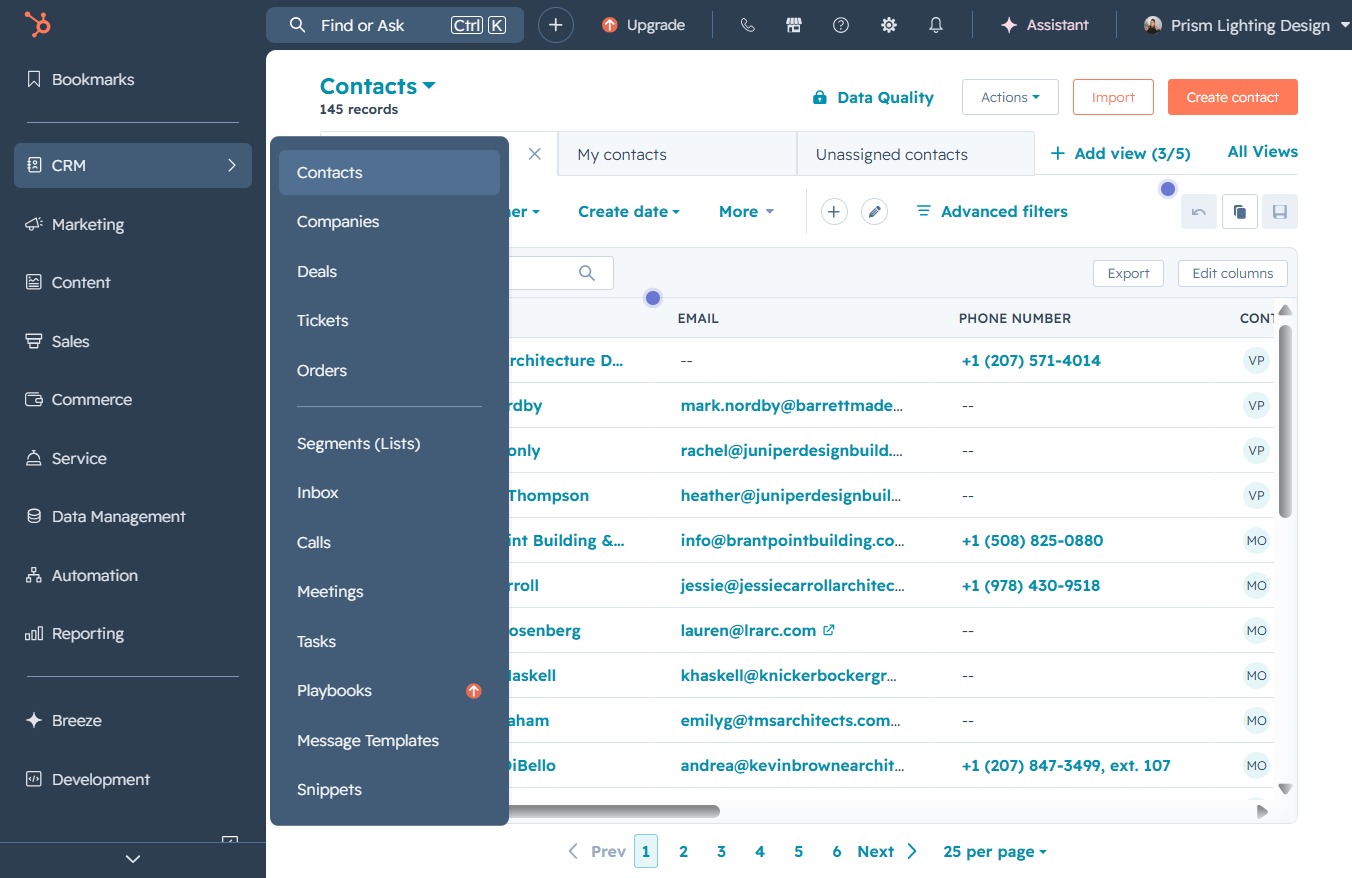Screen dimensions: 1352x878
Task: Select Tickets in CRM flyout menu
Action: point(389,321)
